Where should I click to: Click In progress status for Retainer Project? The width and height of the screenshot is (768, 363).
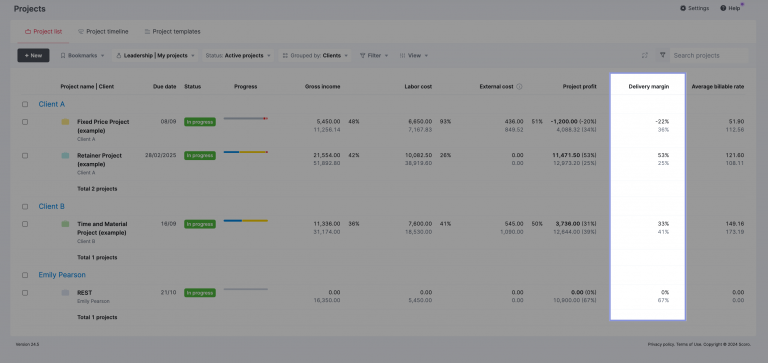point(200,156)
